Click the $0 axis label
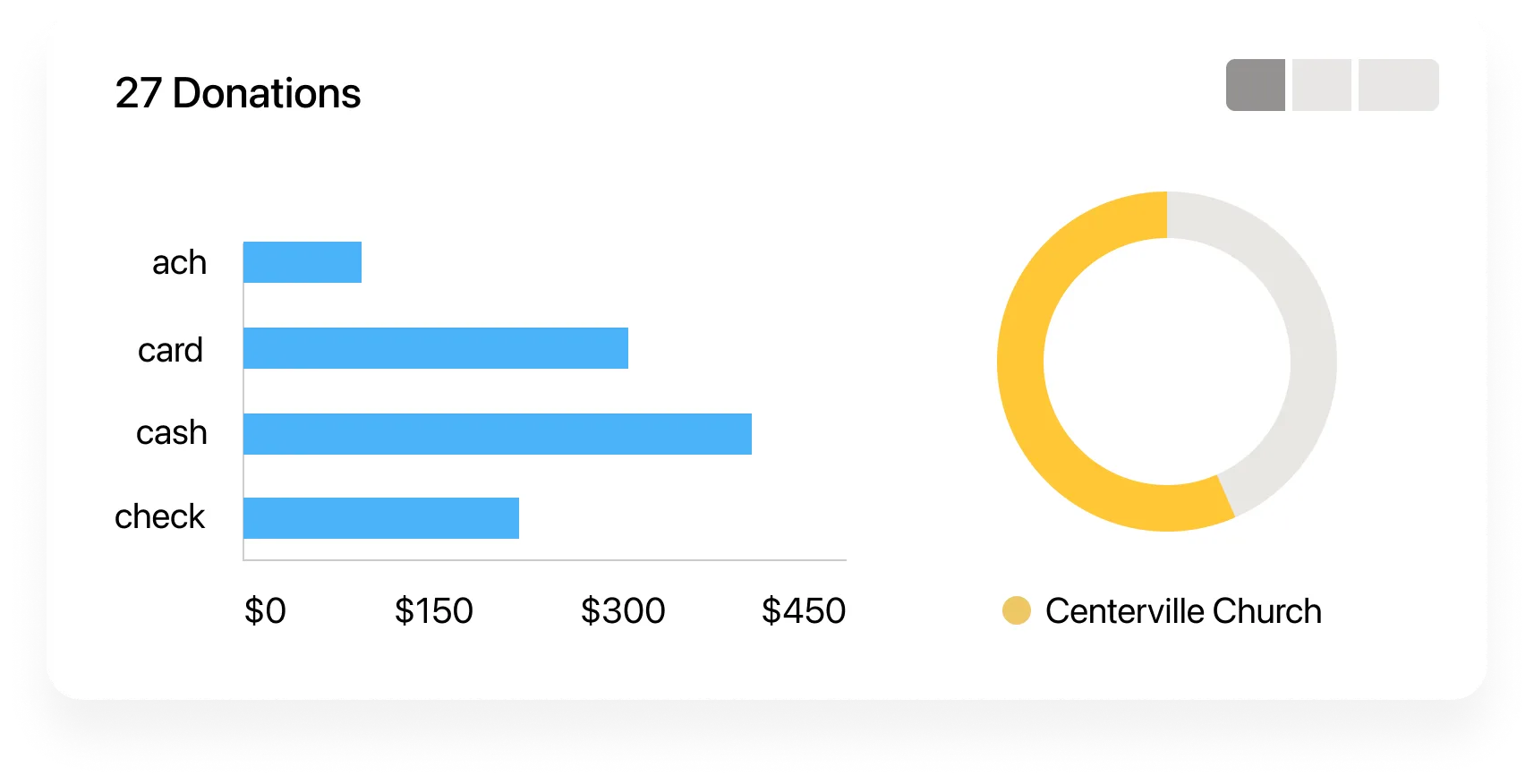1534x784 pixels. coord(265,611)
